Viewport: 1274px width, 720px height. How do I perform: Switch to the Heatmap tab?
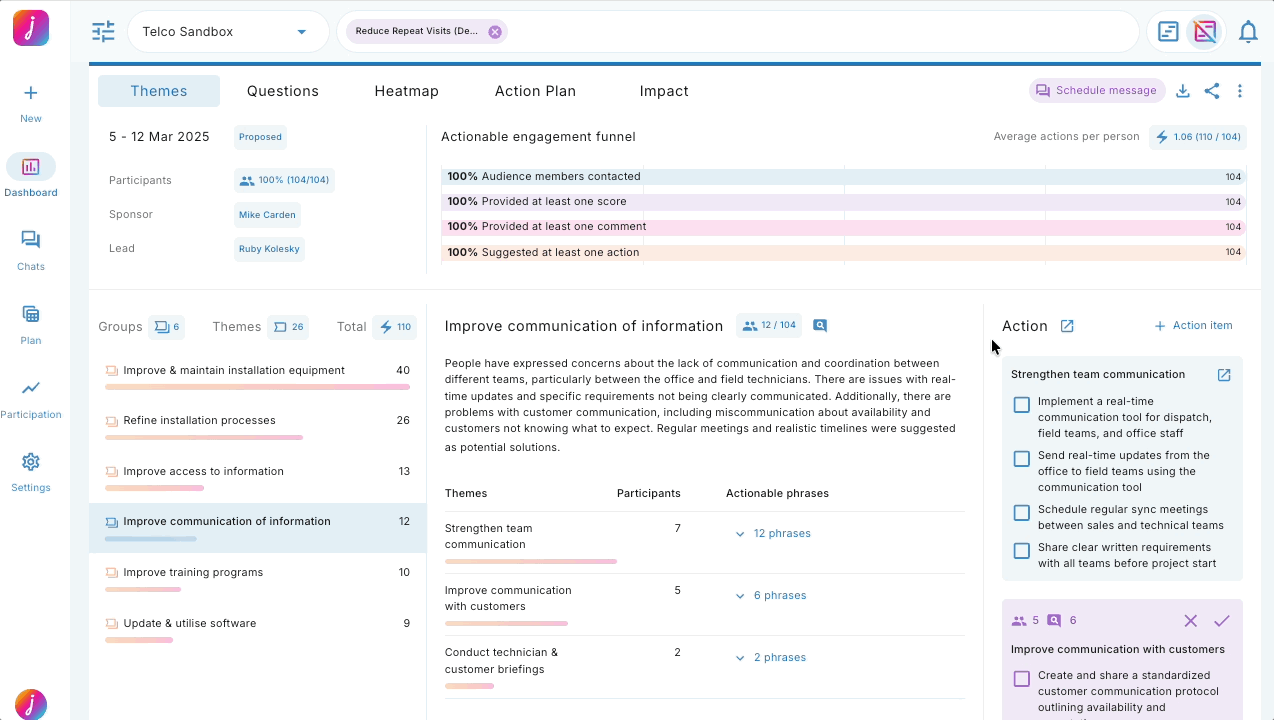pyautogui.click(x=406, y=91)
